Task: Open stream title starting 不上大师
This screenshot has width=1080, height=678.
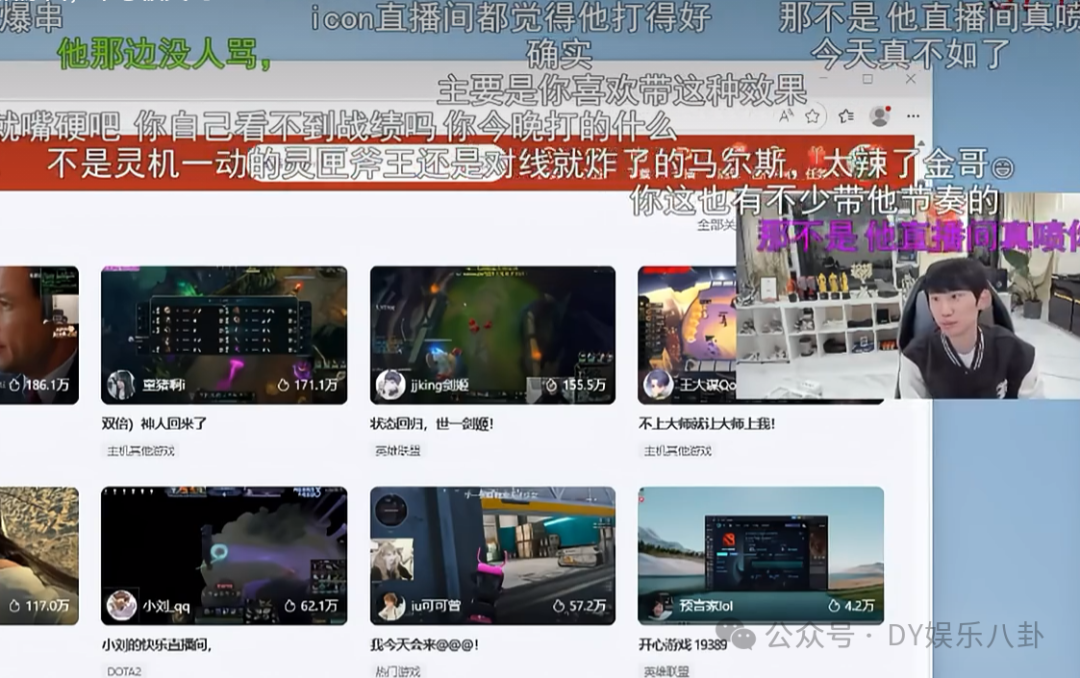Action: [707, 424]
